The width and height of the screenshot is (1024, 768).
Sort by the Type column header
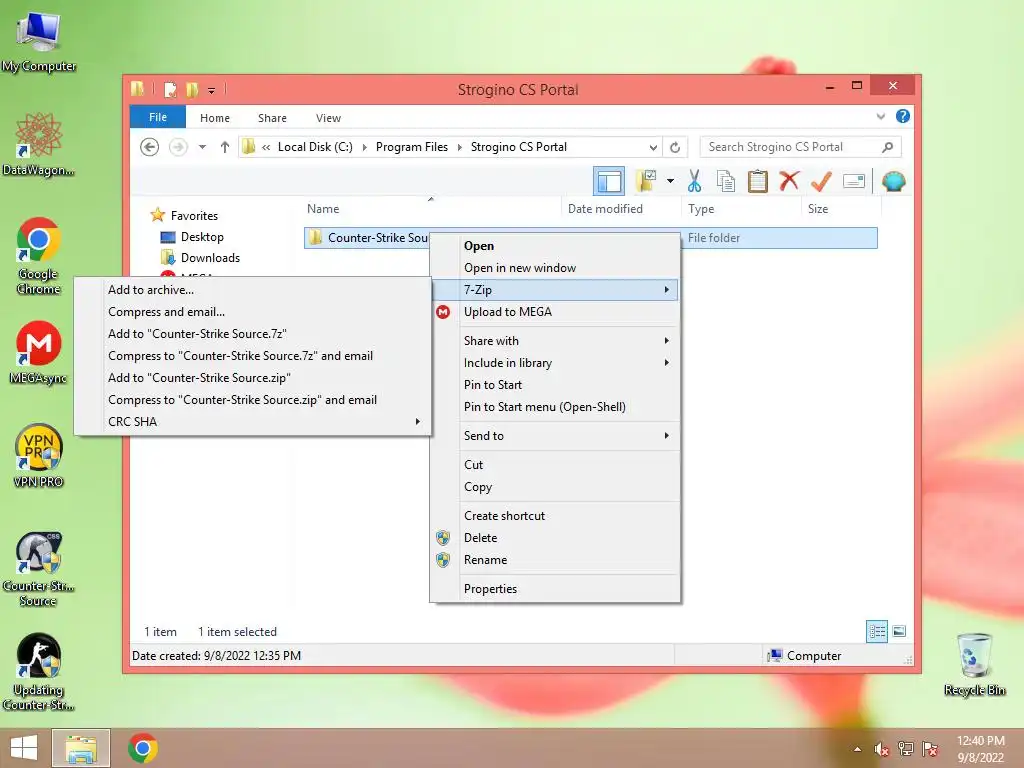[741, 208]
